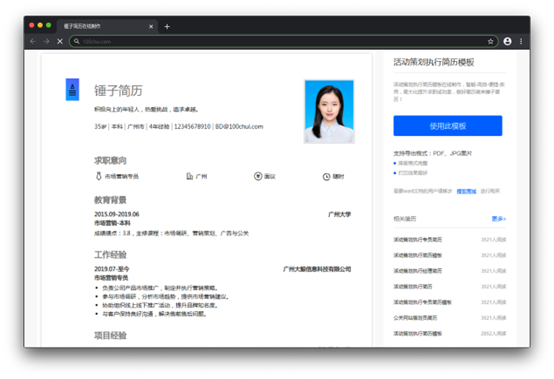554x379 pixels.
Task: Open the user profile avatar icon
Action: (507, 41)
